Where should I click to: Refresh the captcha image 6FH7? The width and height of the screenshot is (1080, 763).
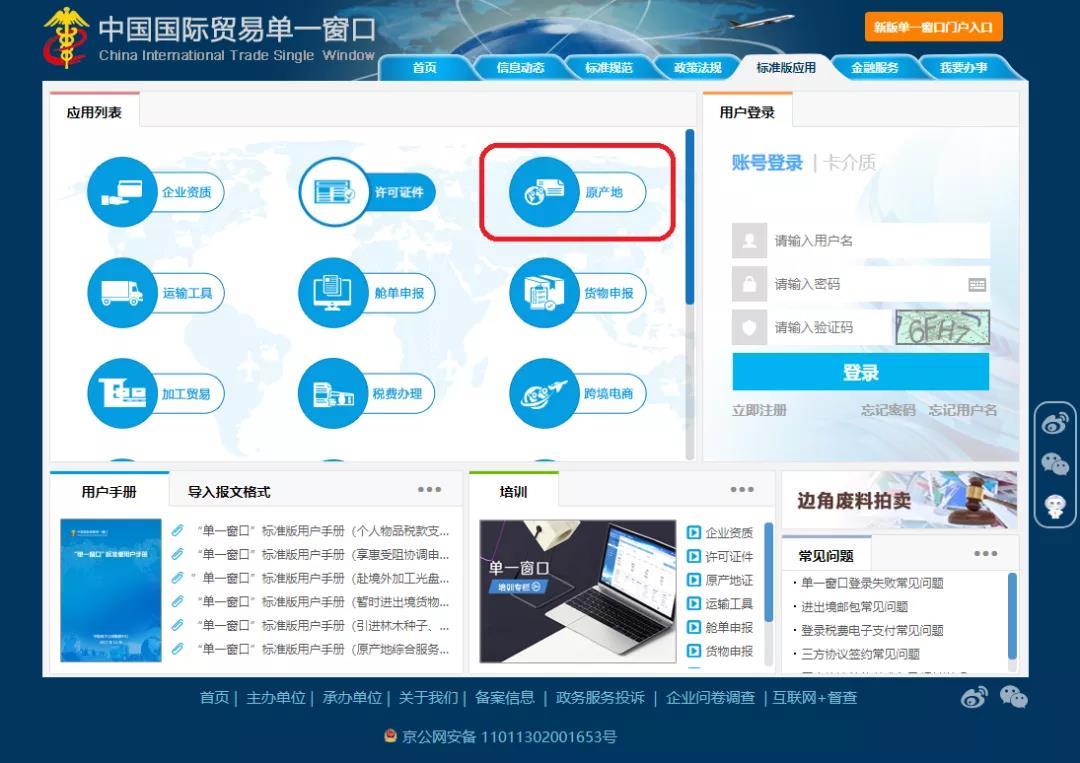point(942,328)
